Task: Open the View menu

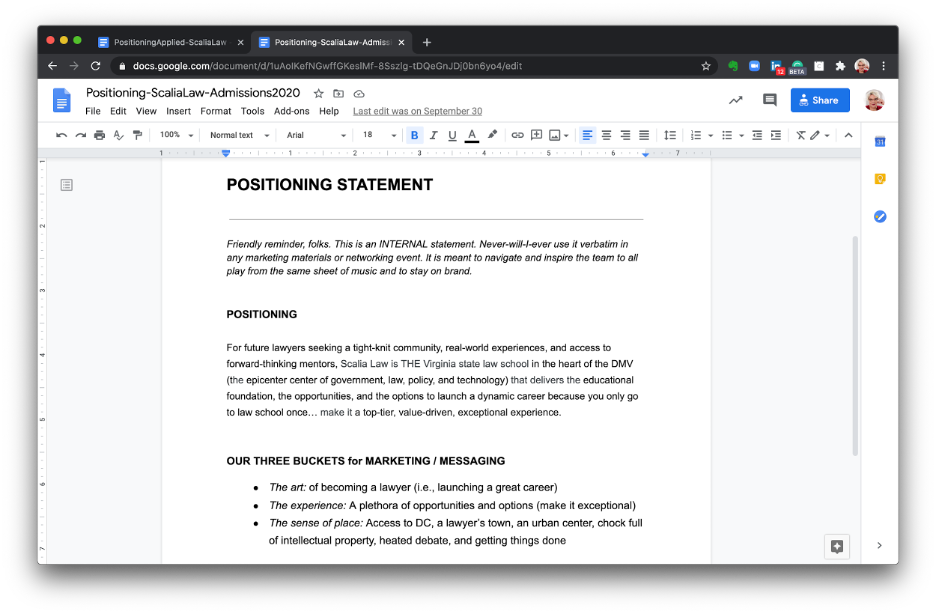Action: (146, 111)
